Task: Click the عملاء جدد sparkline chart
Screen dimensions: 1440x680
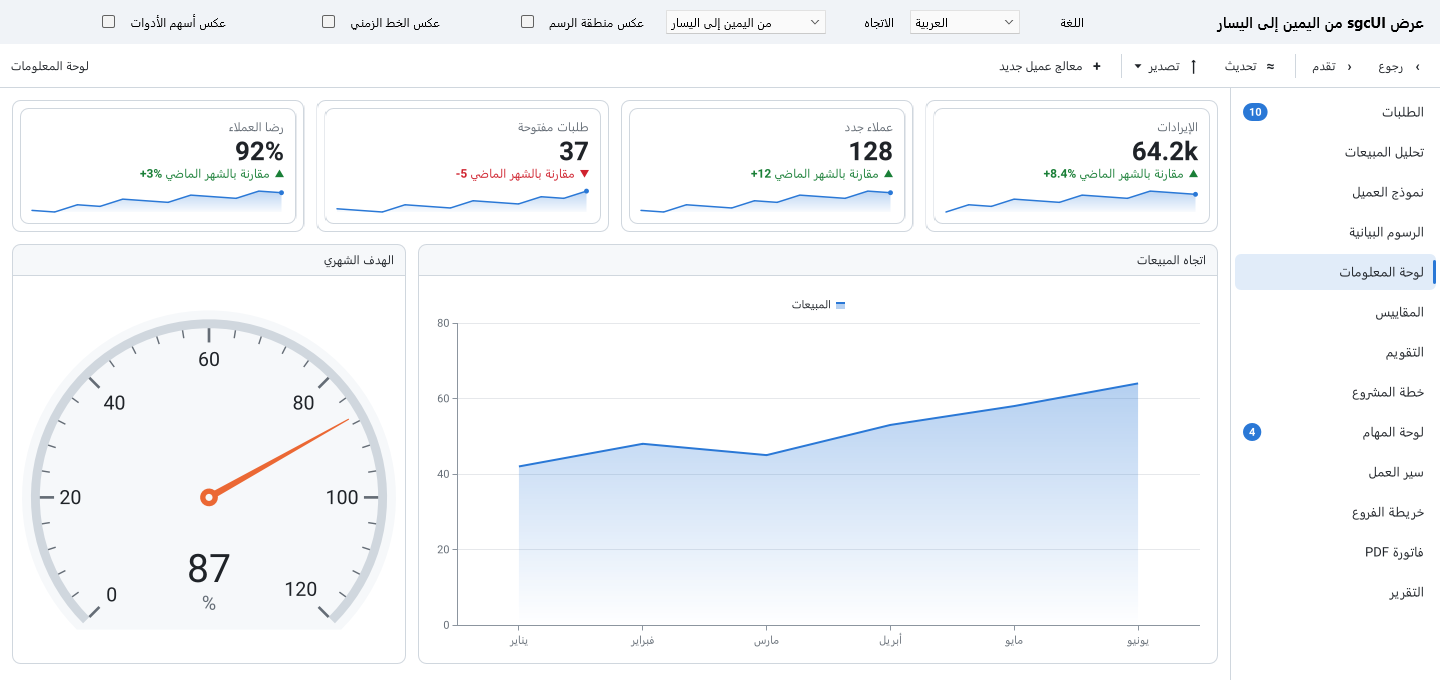Action: pos(765,202)
